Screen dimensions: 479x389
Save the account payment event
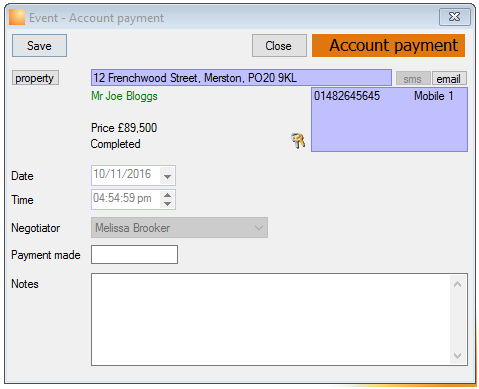(x=39, y=46)
